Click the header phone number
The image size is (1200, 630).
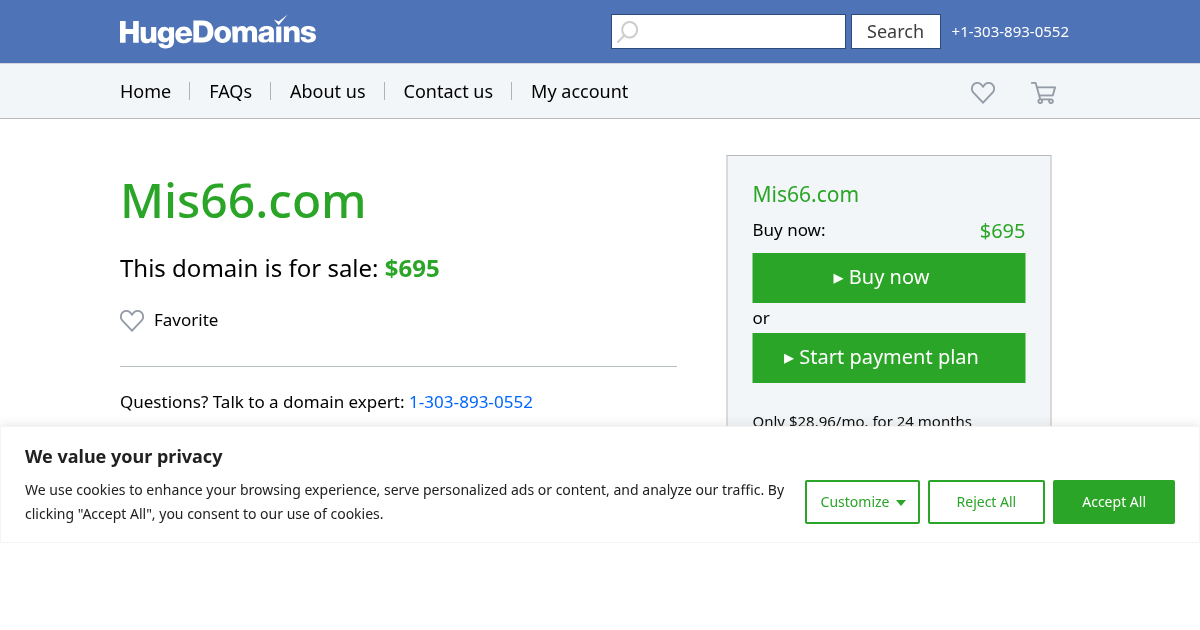[x=1010, y=32]
